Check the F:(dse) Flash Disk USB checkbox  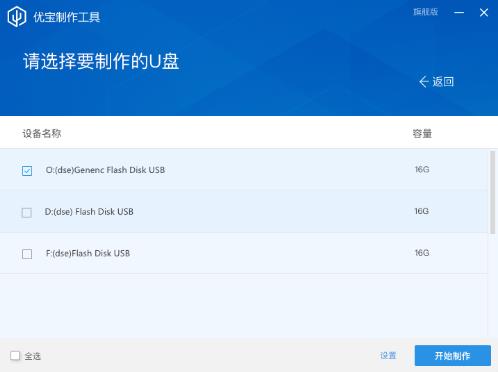[x=27, y=254]
